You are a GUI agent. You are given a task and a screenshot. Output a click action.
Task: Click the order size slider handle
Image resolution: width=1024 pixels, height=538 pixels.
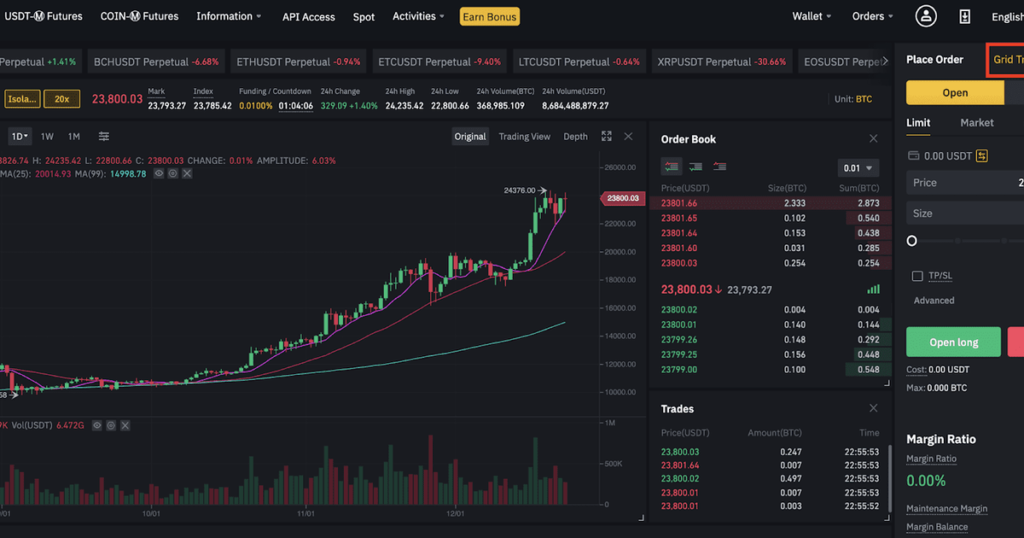tap(912, 241)
